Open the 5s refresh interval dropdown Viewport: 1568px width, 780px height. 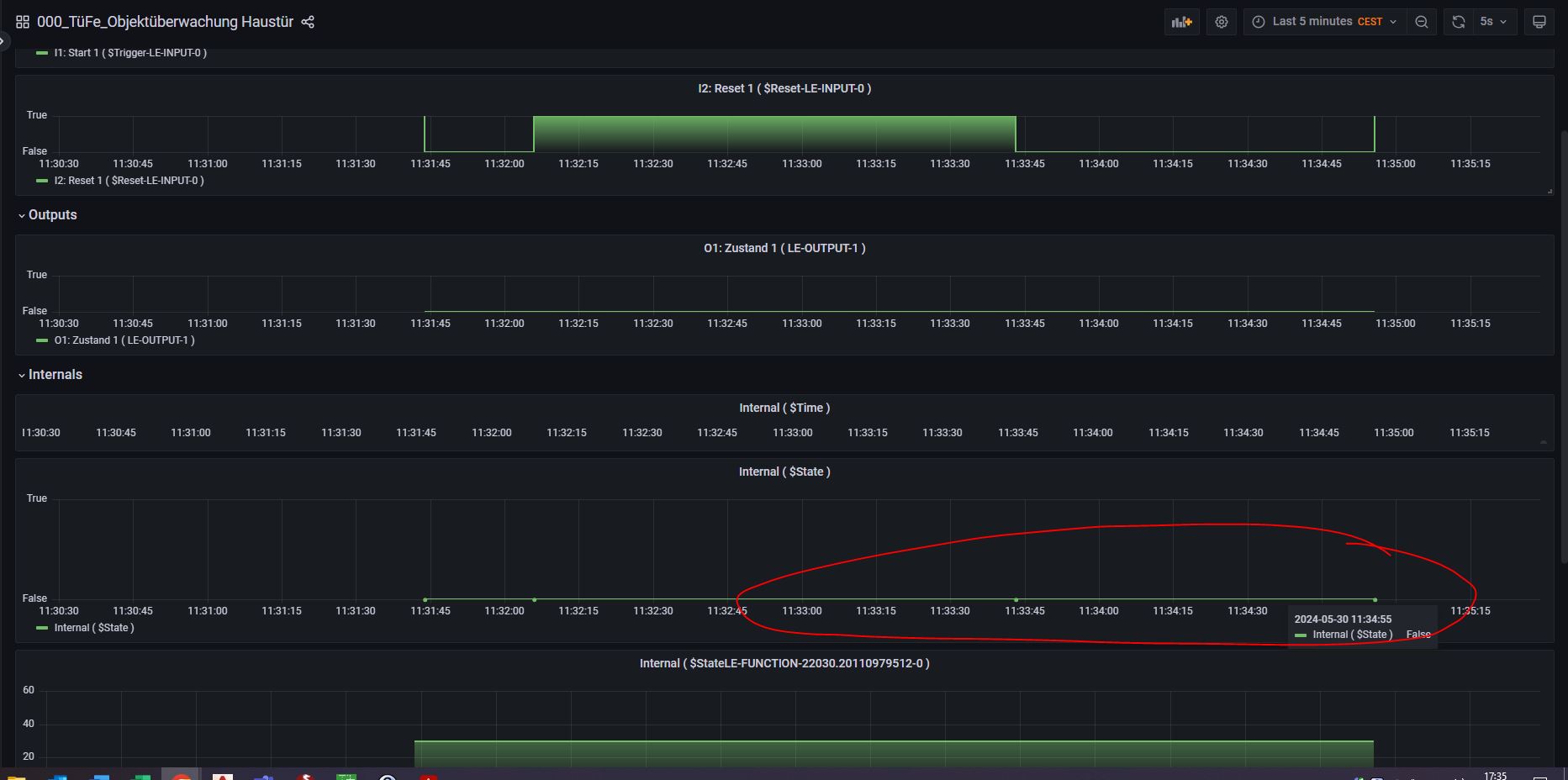click(1494, 22)
